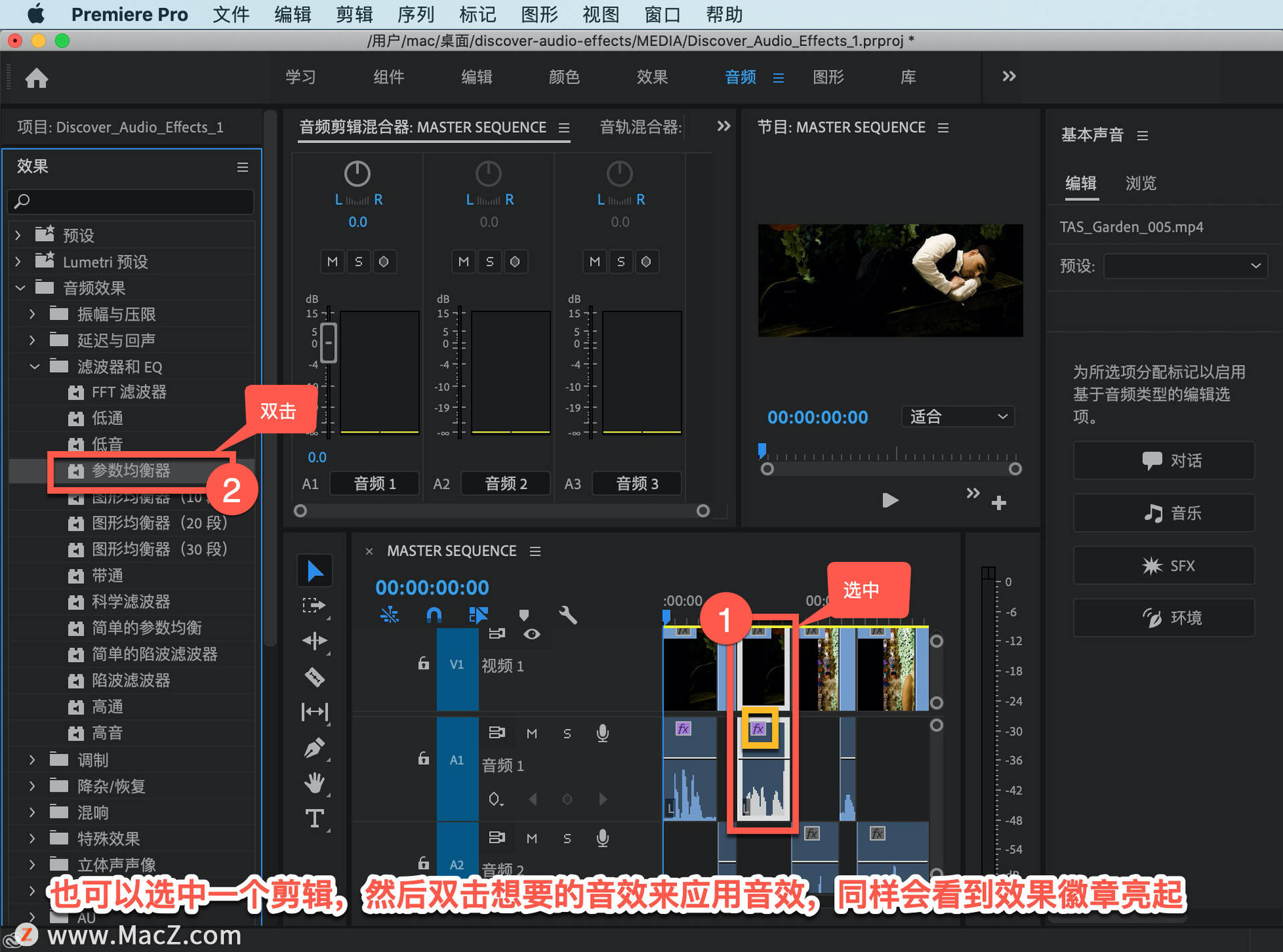1283x952 pixels.
Task: Click the 对话 audio type button
Action: (x=1164, y=460)
